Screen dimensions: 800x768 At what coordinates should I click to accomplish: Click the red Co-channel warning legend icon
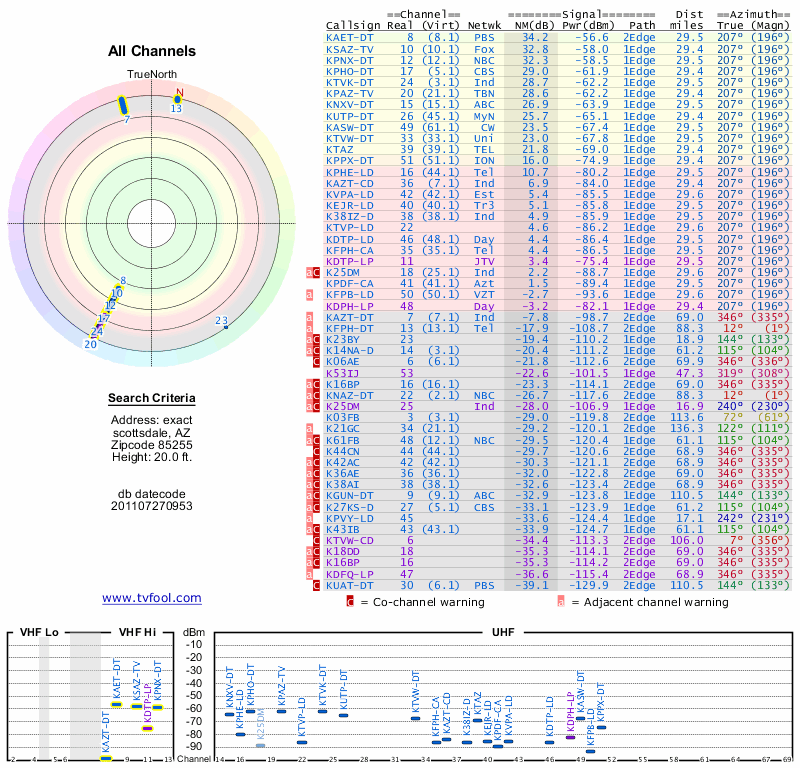click(350, 602)
